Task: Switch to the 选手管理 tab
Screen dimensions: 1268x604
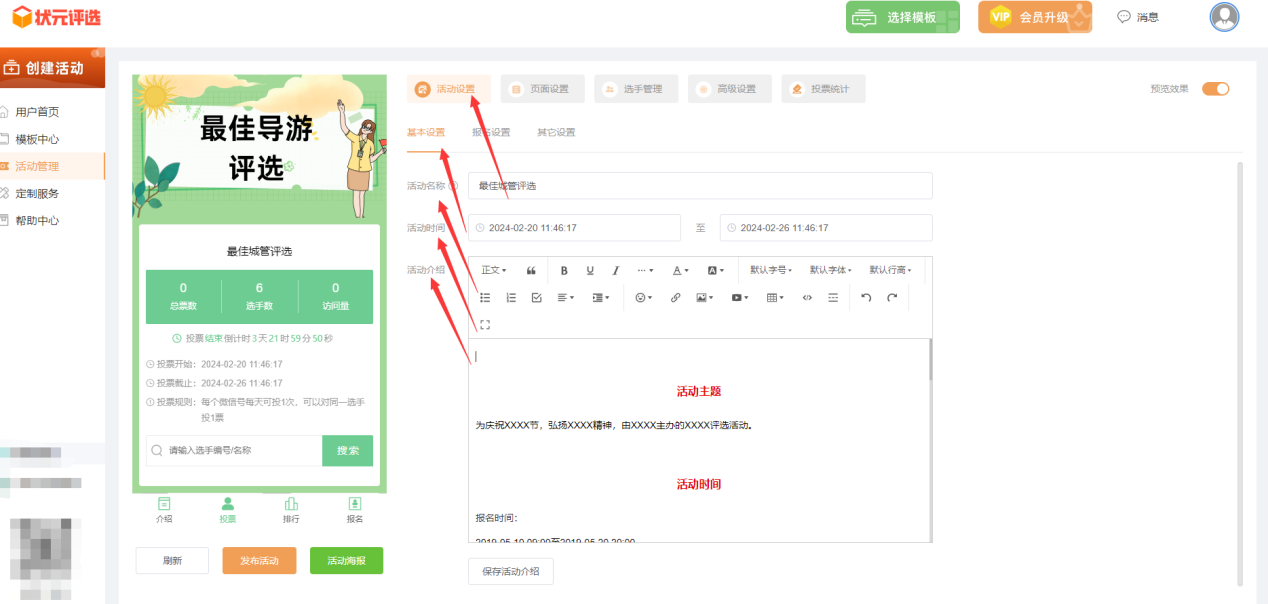Action: (x=636, y=89)
